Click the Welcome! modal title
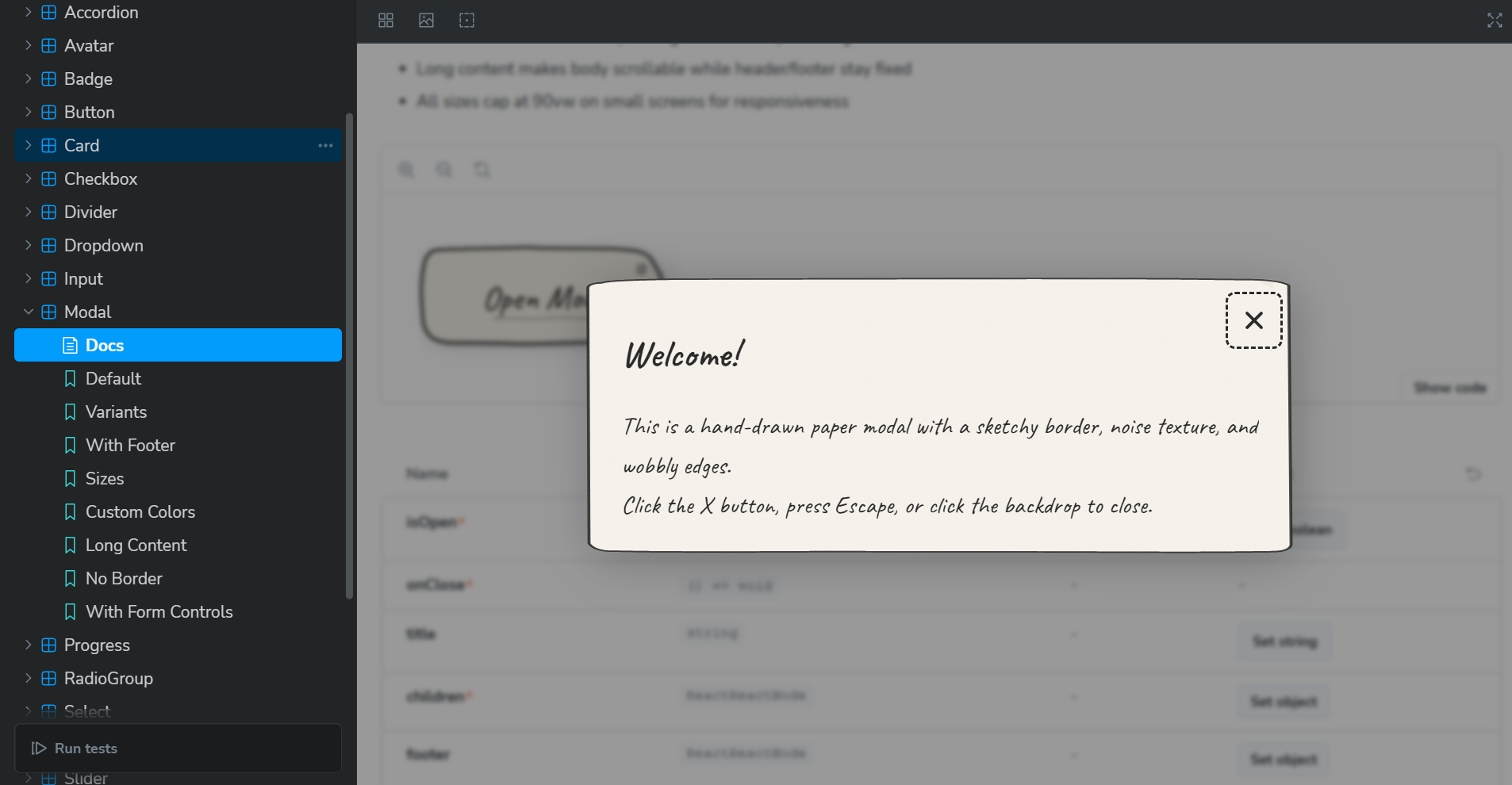This screenshot has height=785, width=1512. (x=685, y=354)
